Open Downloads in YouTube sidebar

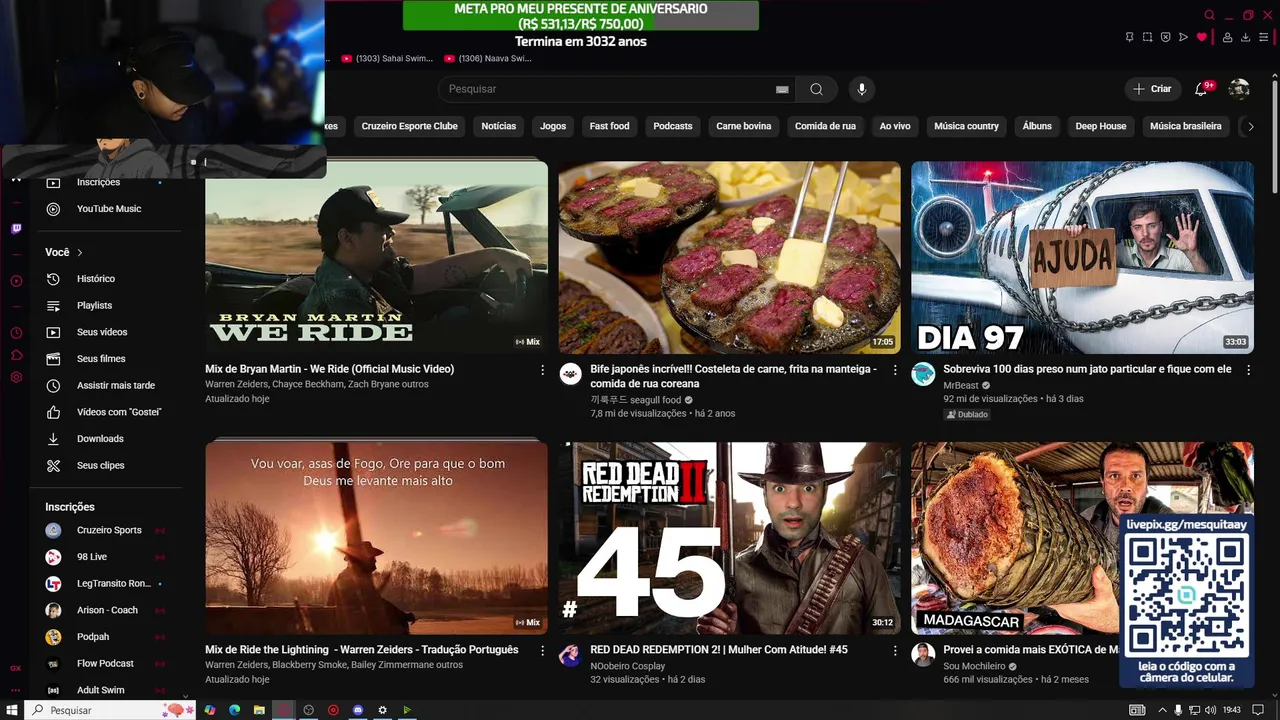coord(108,439)
